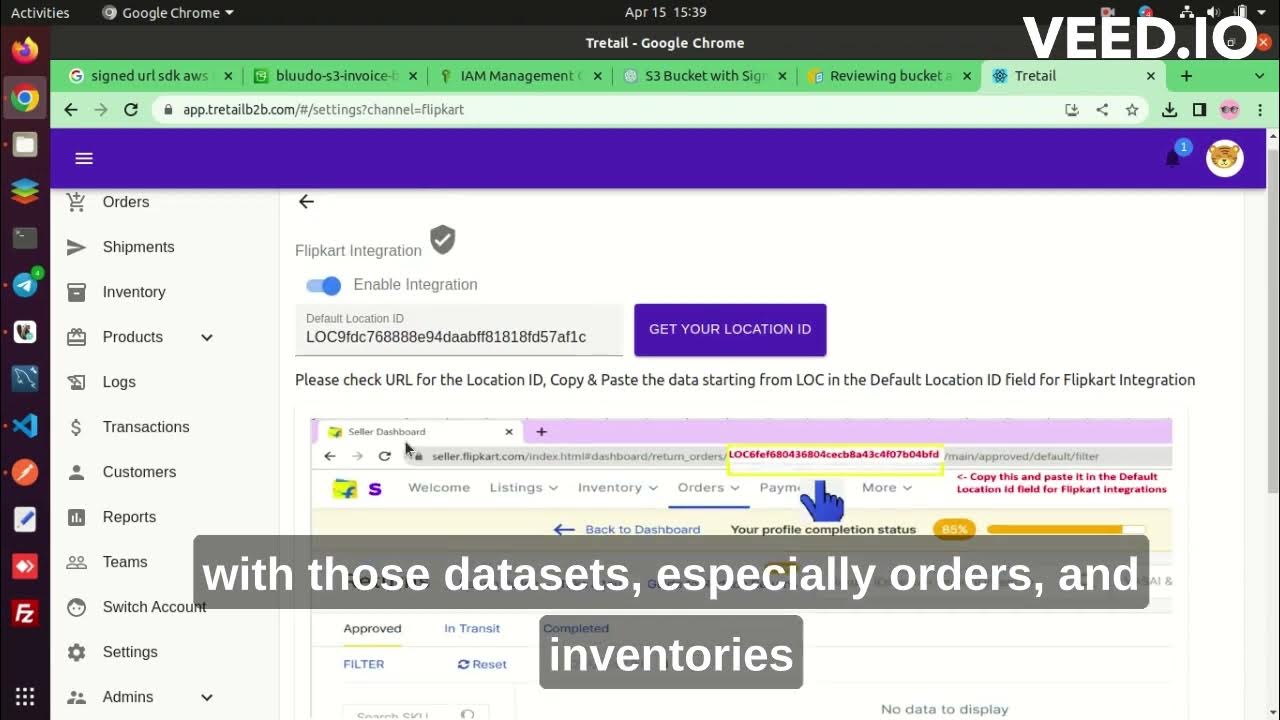Switch to the 'S3 Bucket with Sign' tab
This screenshot has height=720, width=1280.
pos(705,76)
